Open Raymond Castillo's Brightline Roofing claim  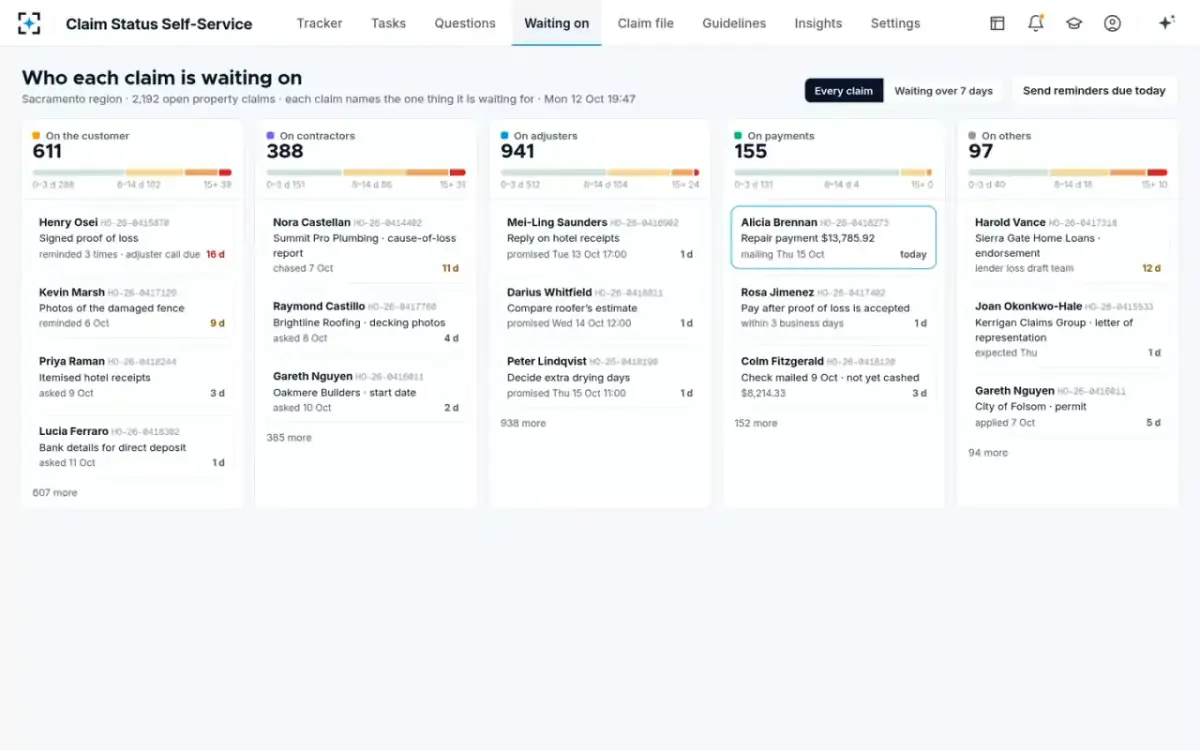pyautogui.click(x=366, y=322)
